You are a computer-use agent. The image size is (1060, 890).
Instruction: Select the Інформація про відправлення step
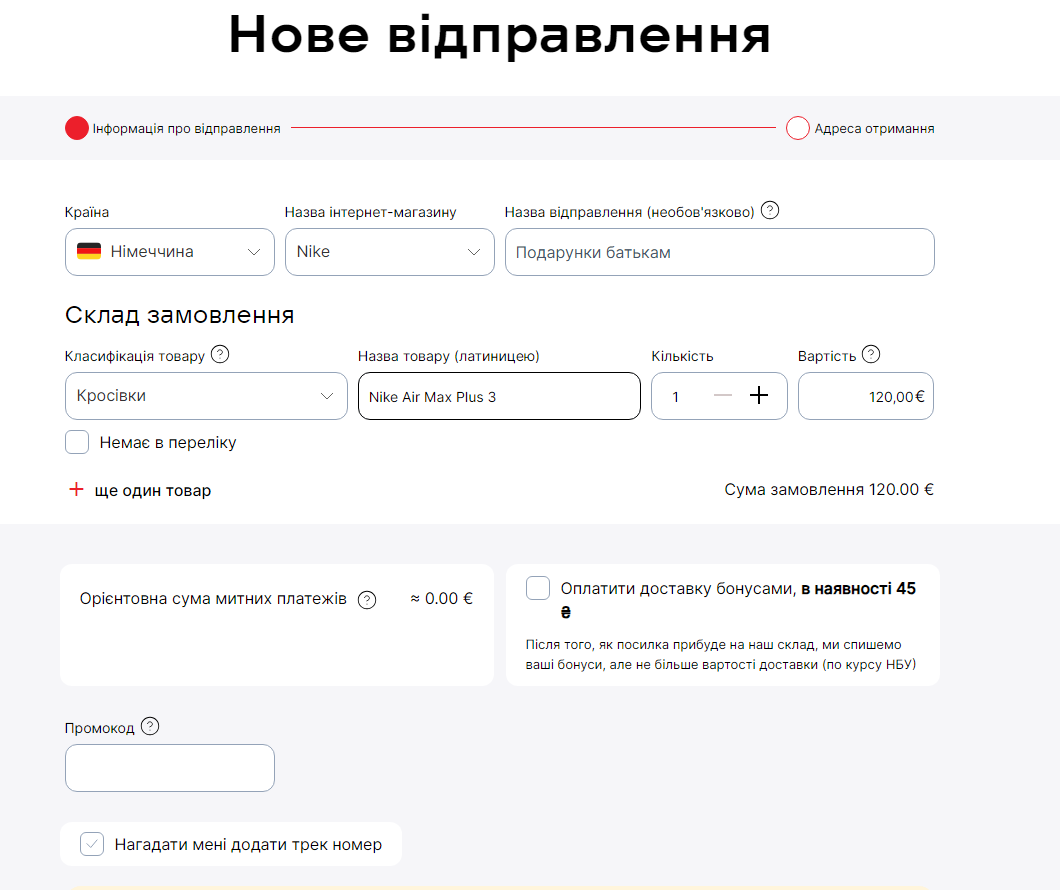coord(172,128)
